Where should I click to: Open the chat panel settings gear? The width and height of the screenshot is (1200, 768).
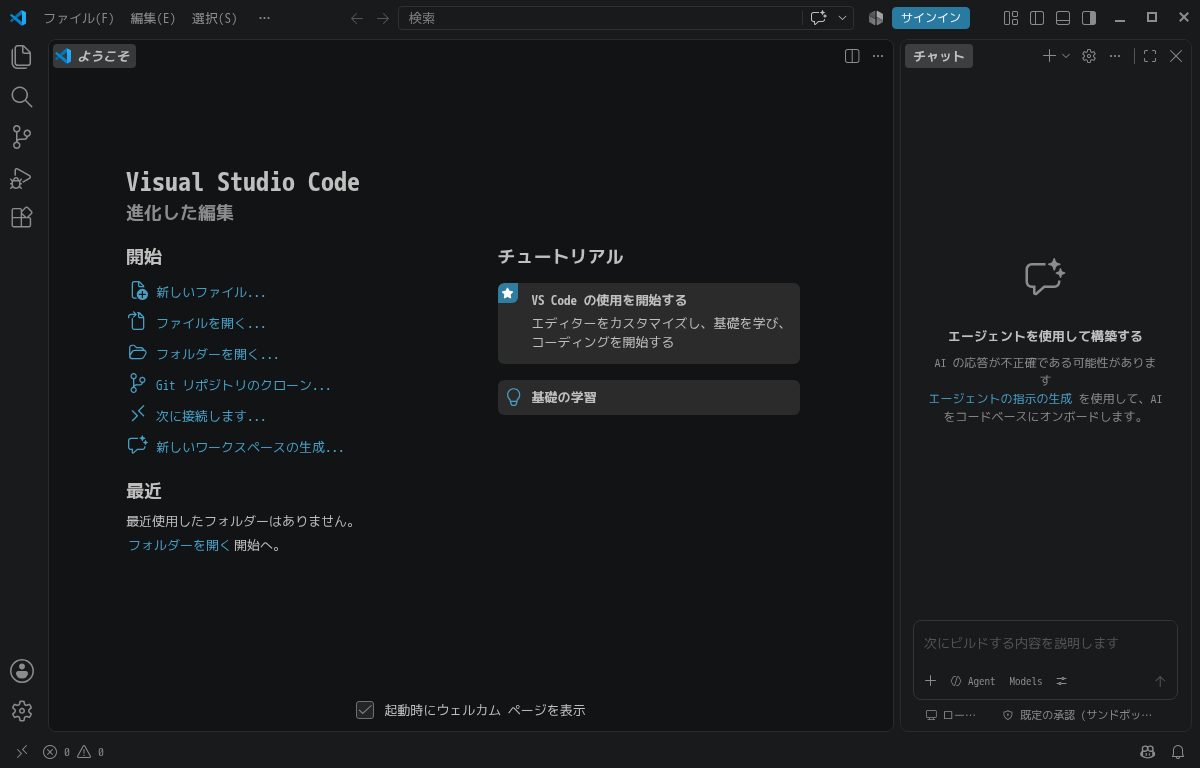click(1089, 56)
